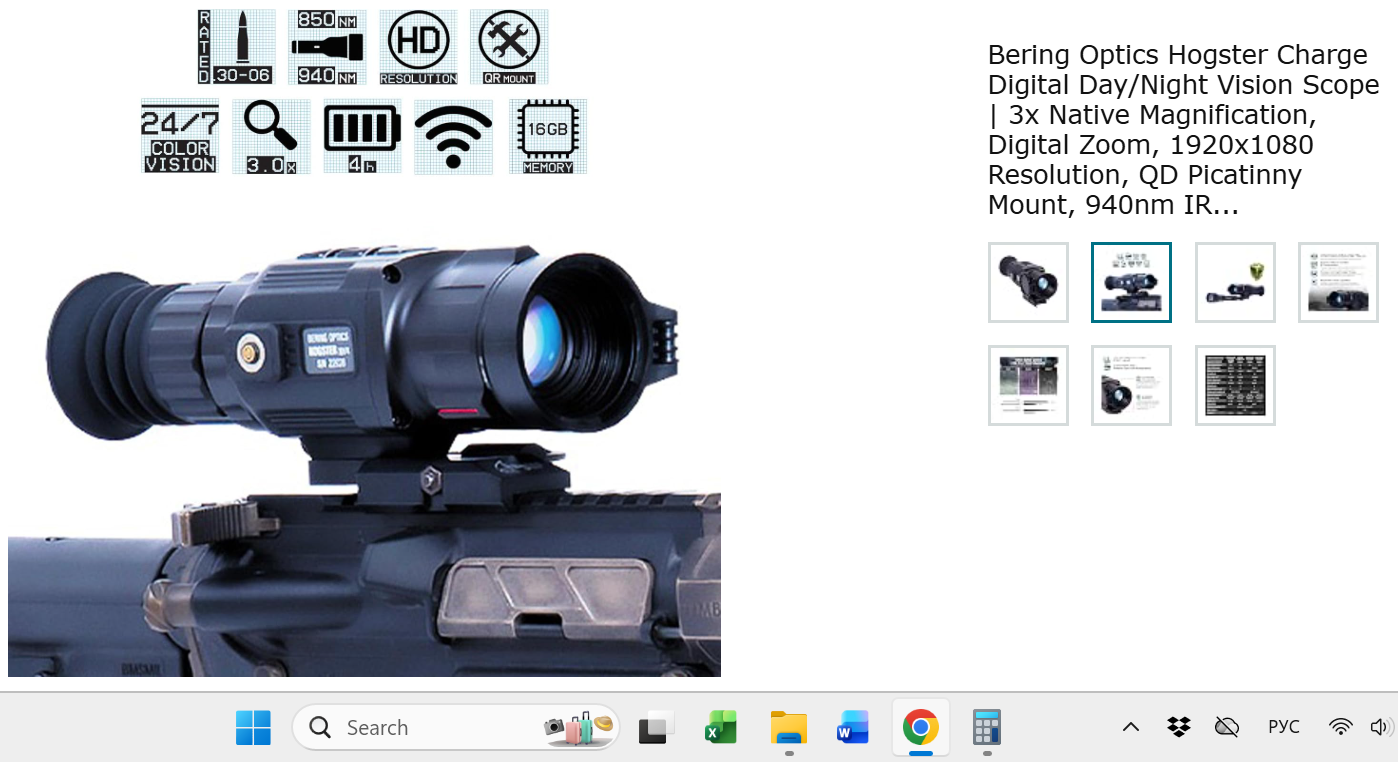Click the taskbar Search box
This screenshot has height=762, width=1398.
(455, 727)
